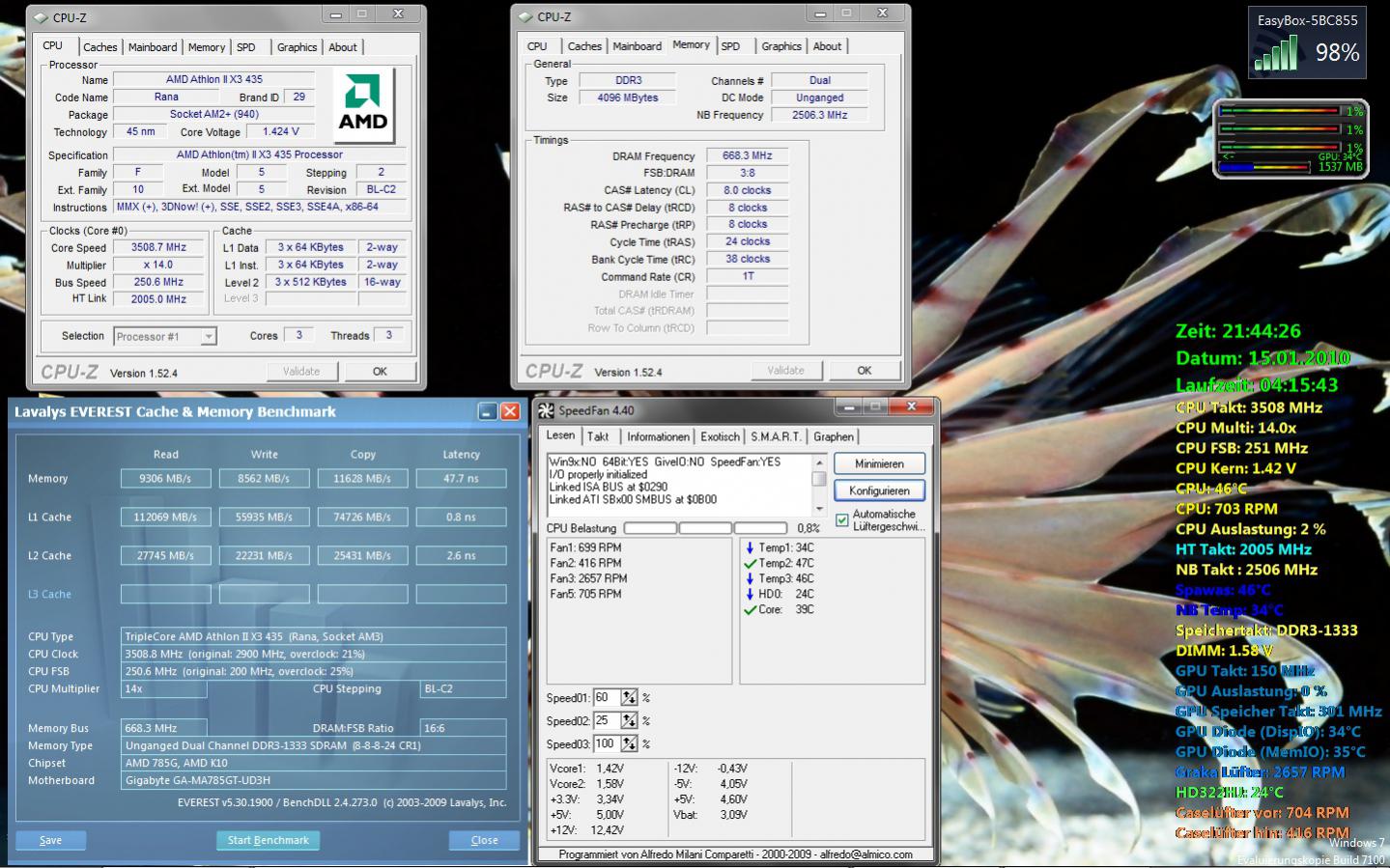1390x868 pixels.
Task: Open About tab in right CPU-Z window
Action: click(827, 46)
